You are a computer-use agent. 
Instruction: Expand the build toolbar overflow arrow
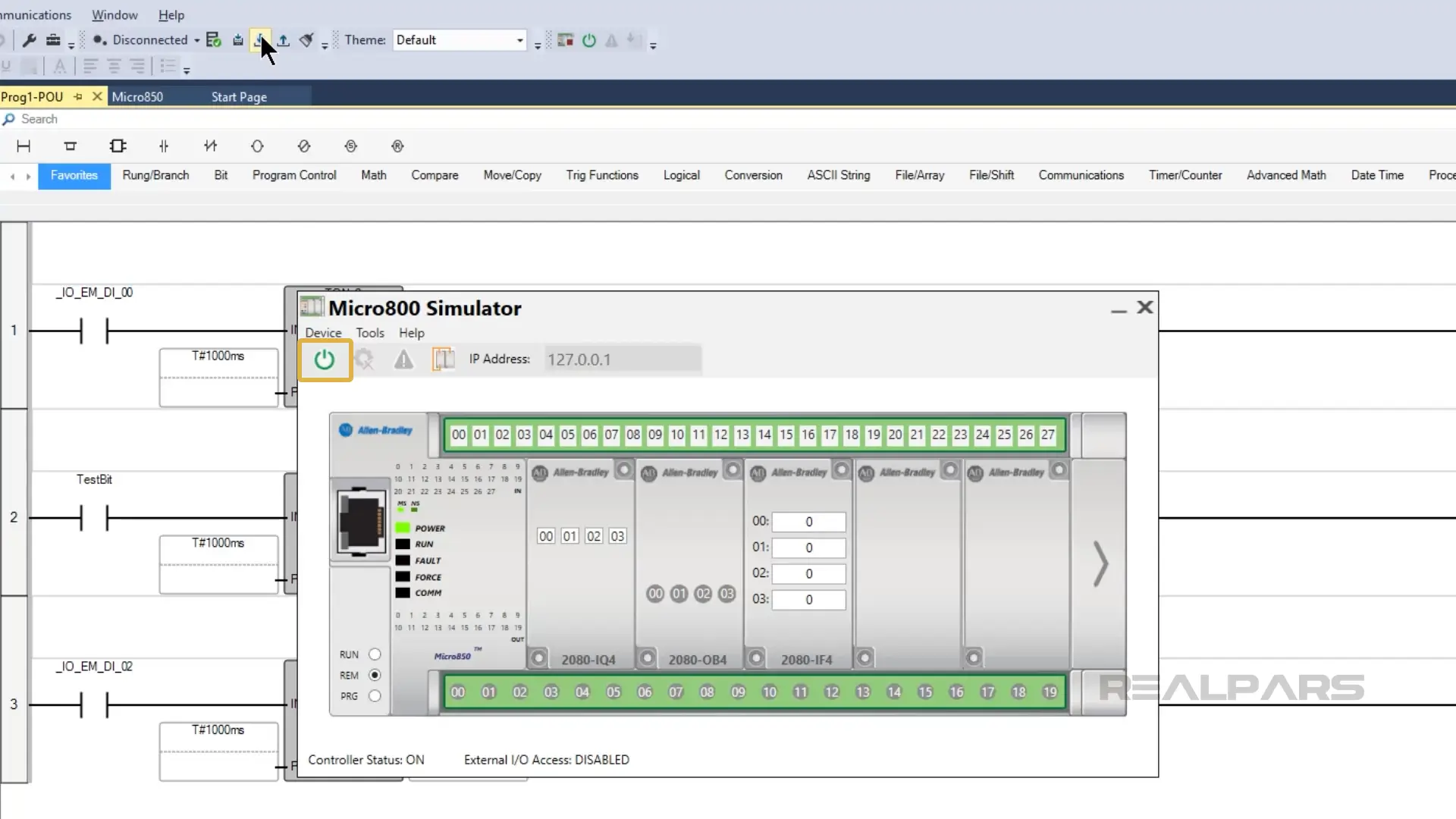(x=325, y=45)
